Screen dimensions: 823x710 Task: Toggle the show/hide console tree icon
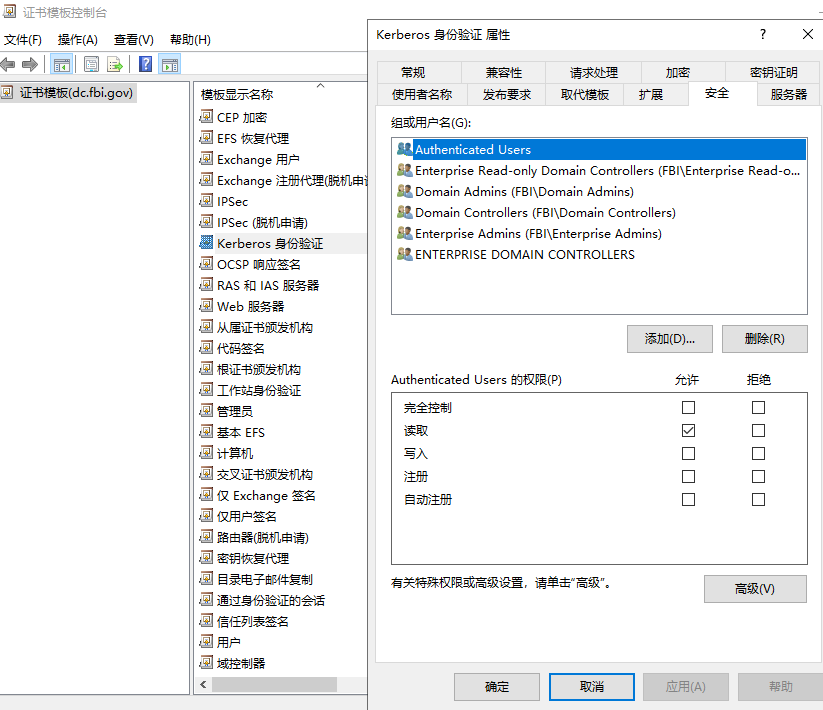(x=62, y=64)
